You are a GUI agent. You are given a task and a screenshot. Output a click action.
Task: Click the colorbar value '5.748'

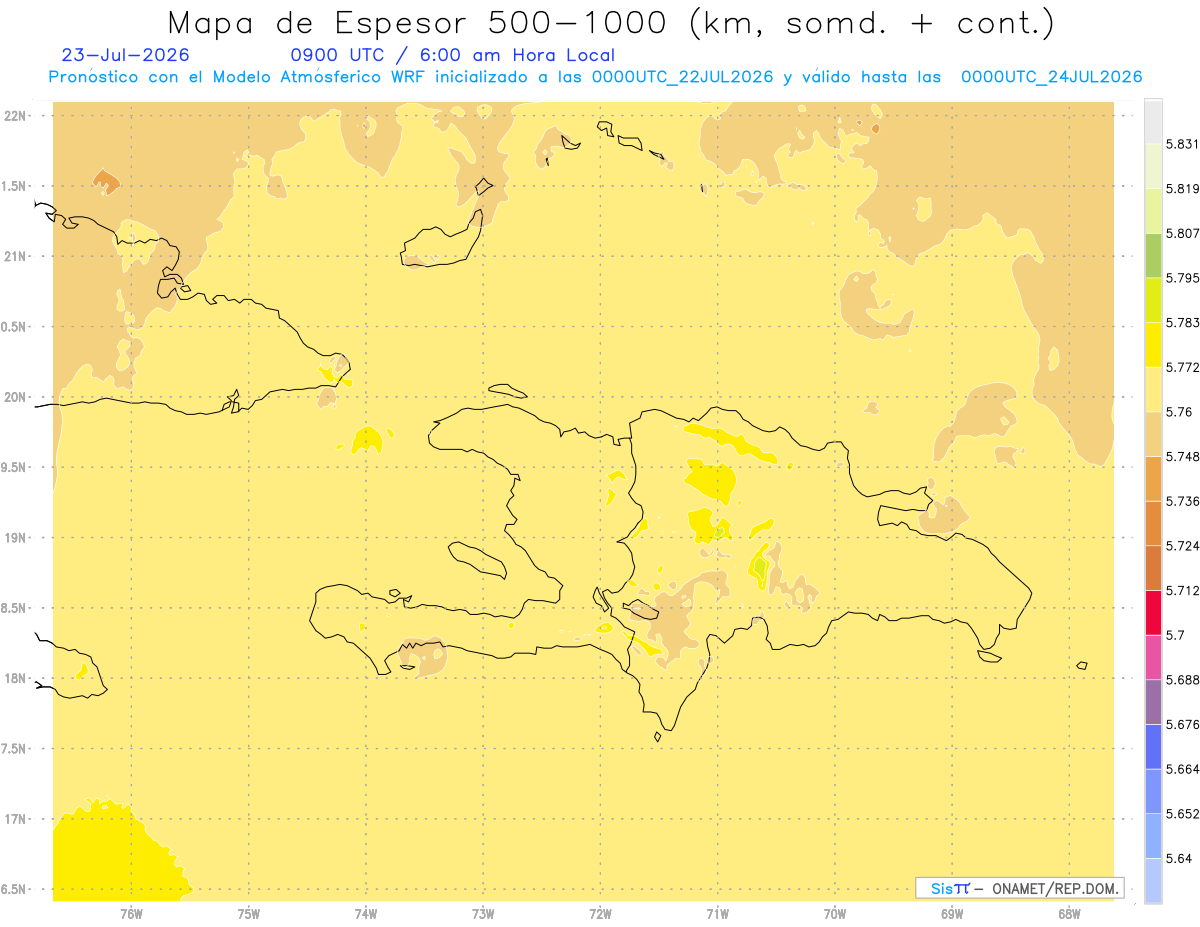(1181, 457)
